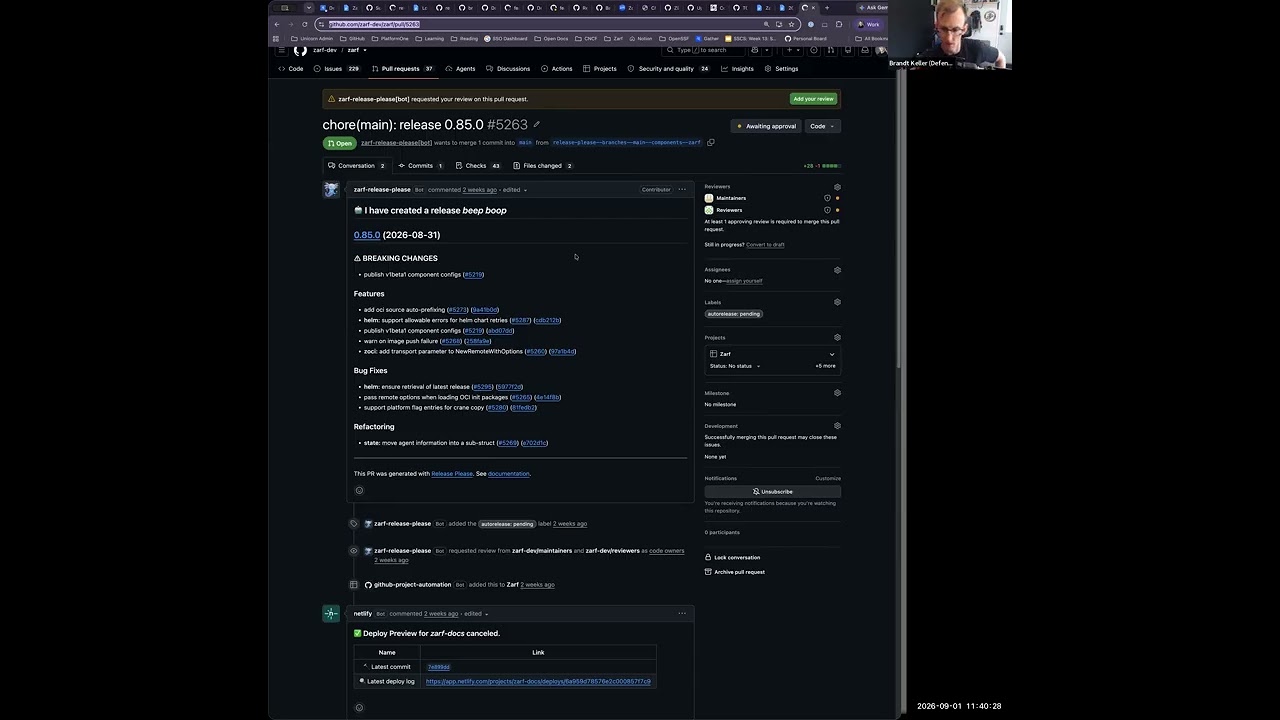
Task: Click the assign yourself link
Action: click(x=744, y=281)
